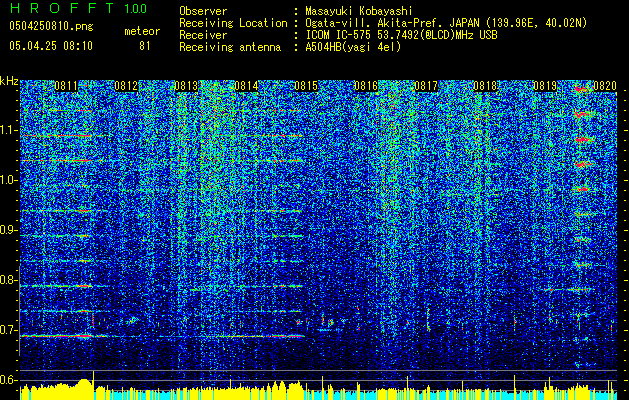629x400 pixels.
Task: Select the filename 0504250810.png
Action: [x=51, y=26]
